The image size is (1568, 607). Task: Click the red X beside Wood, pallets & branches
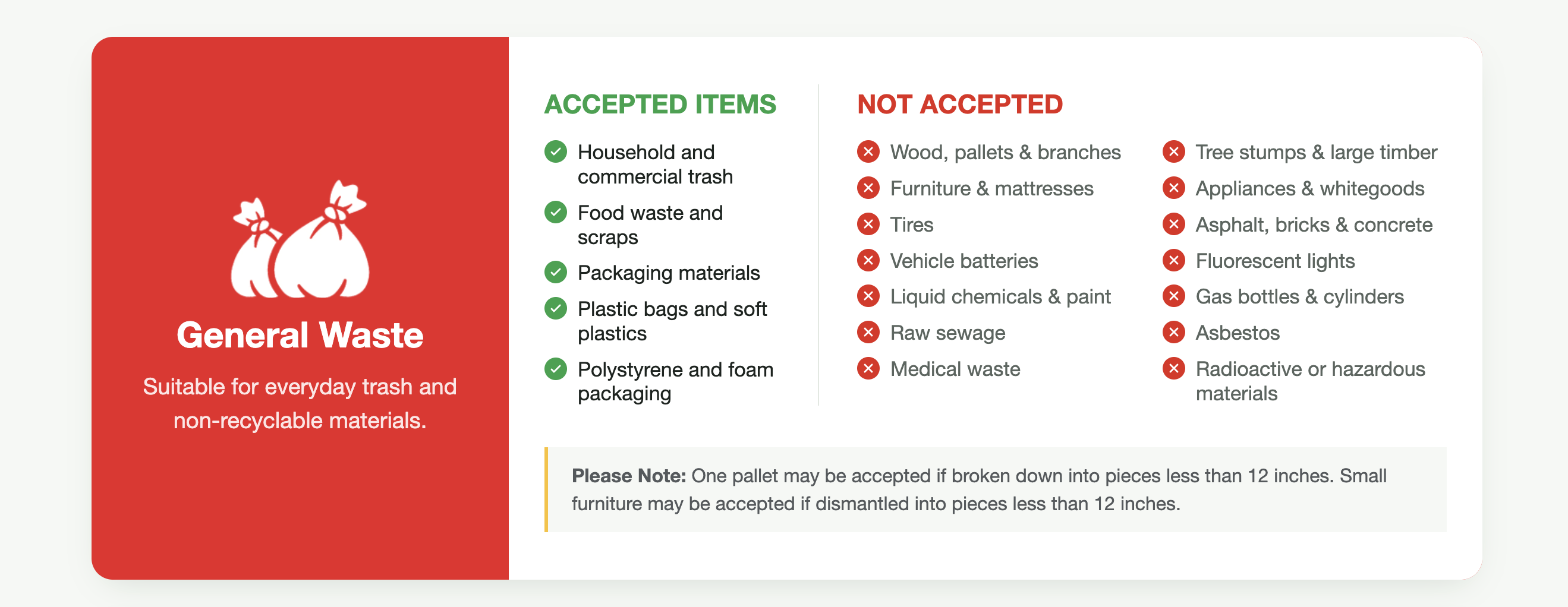(x=868, y=151)
